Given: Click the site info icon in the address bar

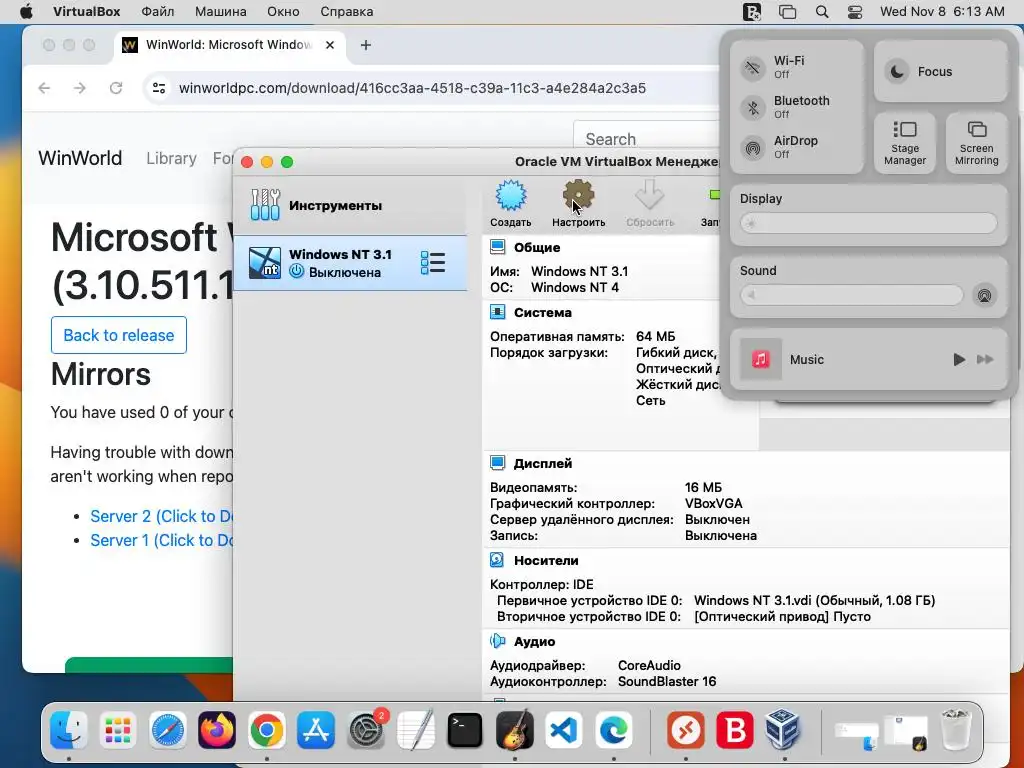Looking at the screenshot, I should tap(159, 88).
